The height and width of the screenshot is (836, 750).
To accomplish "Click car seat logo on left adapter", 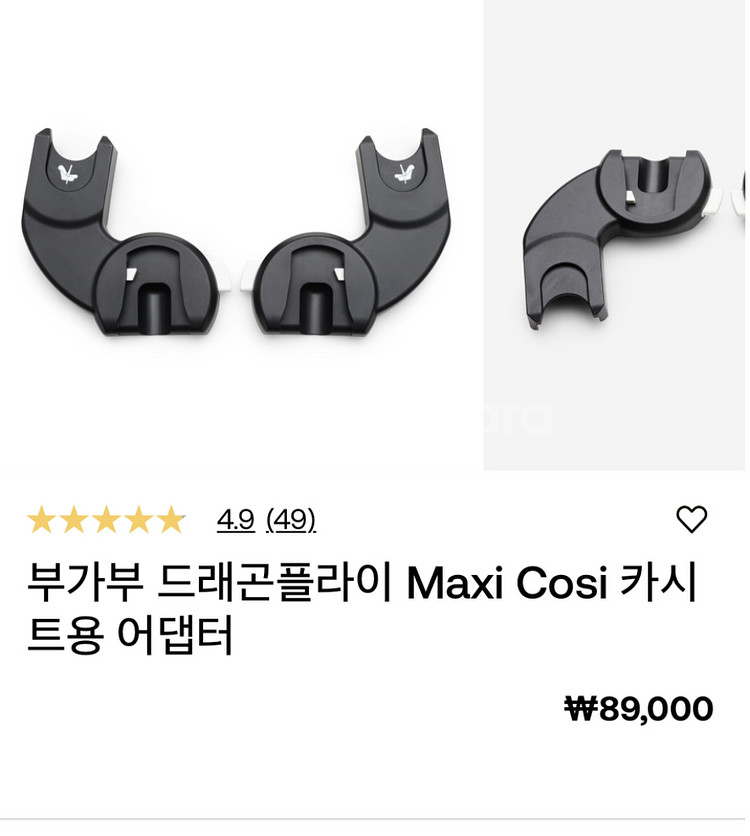I will (x=68, y=173).
